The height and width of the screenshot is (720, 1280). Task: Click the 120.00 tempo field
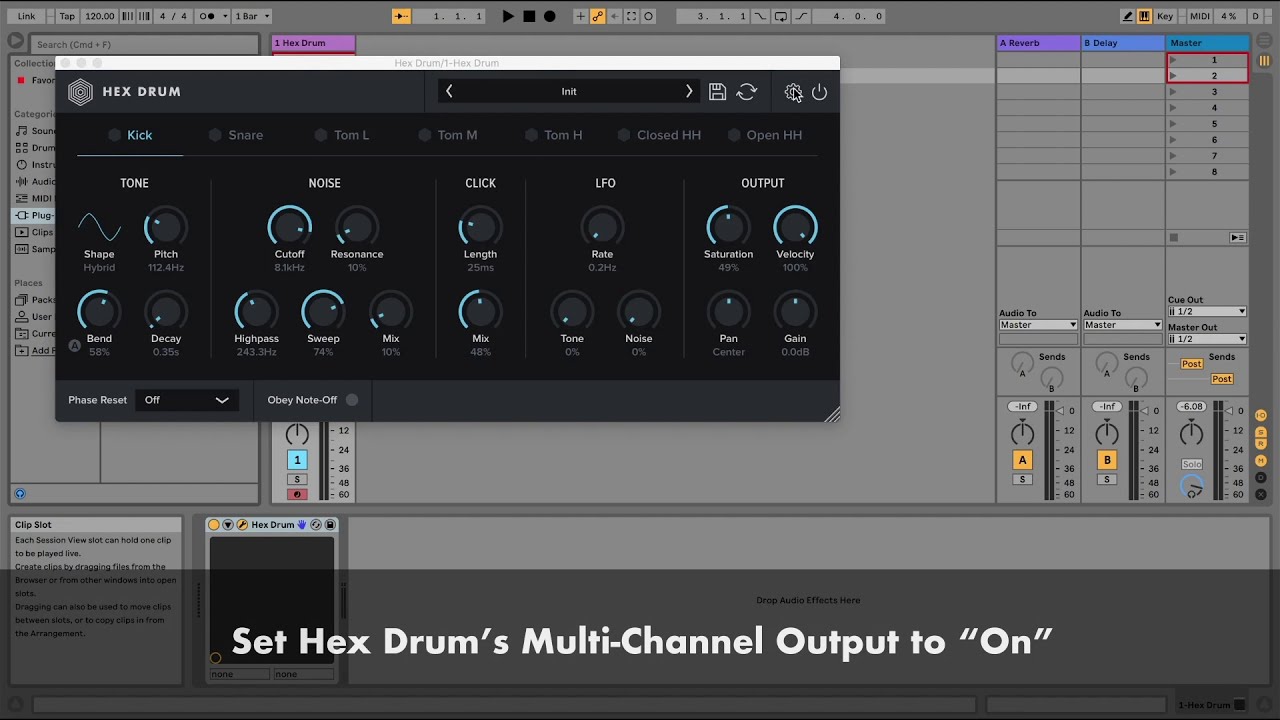coord(100,16)
